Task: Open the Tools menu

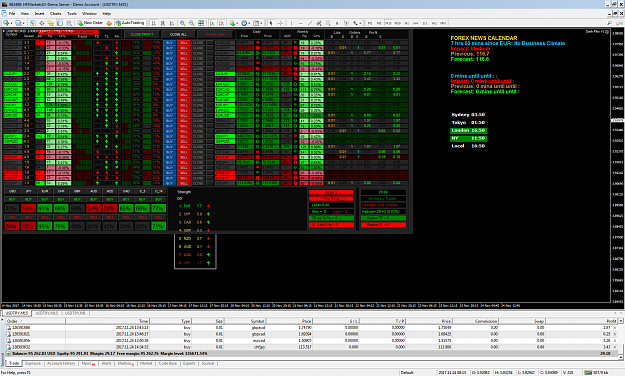Action: [x=72, y=14]
